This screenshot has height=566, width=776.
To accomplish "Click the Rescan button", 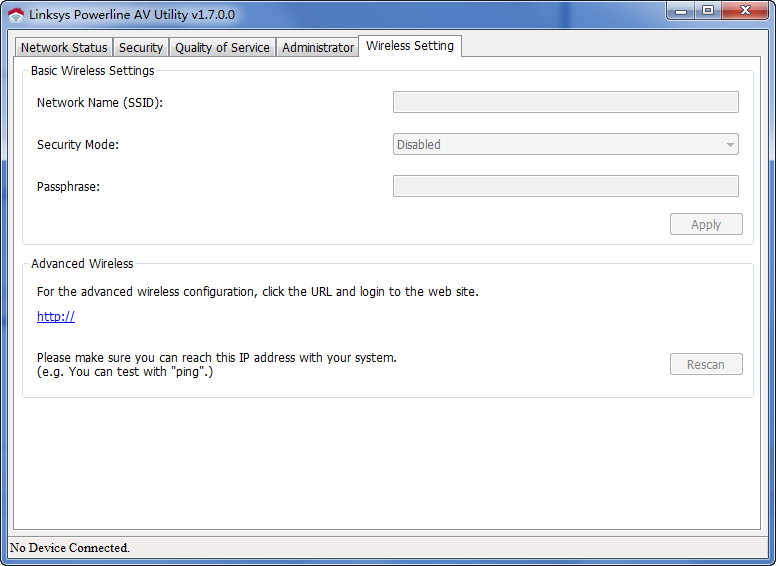I will (706, 364).
